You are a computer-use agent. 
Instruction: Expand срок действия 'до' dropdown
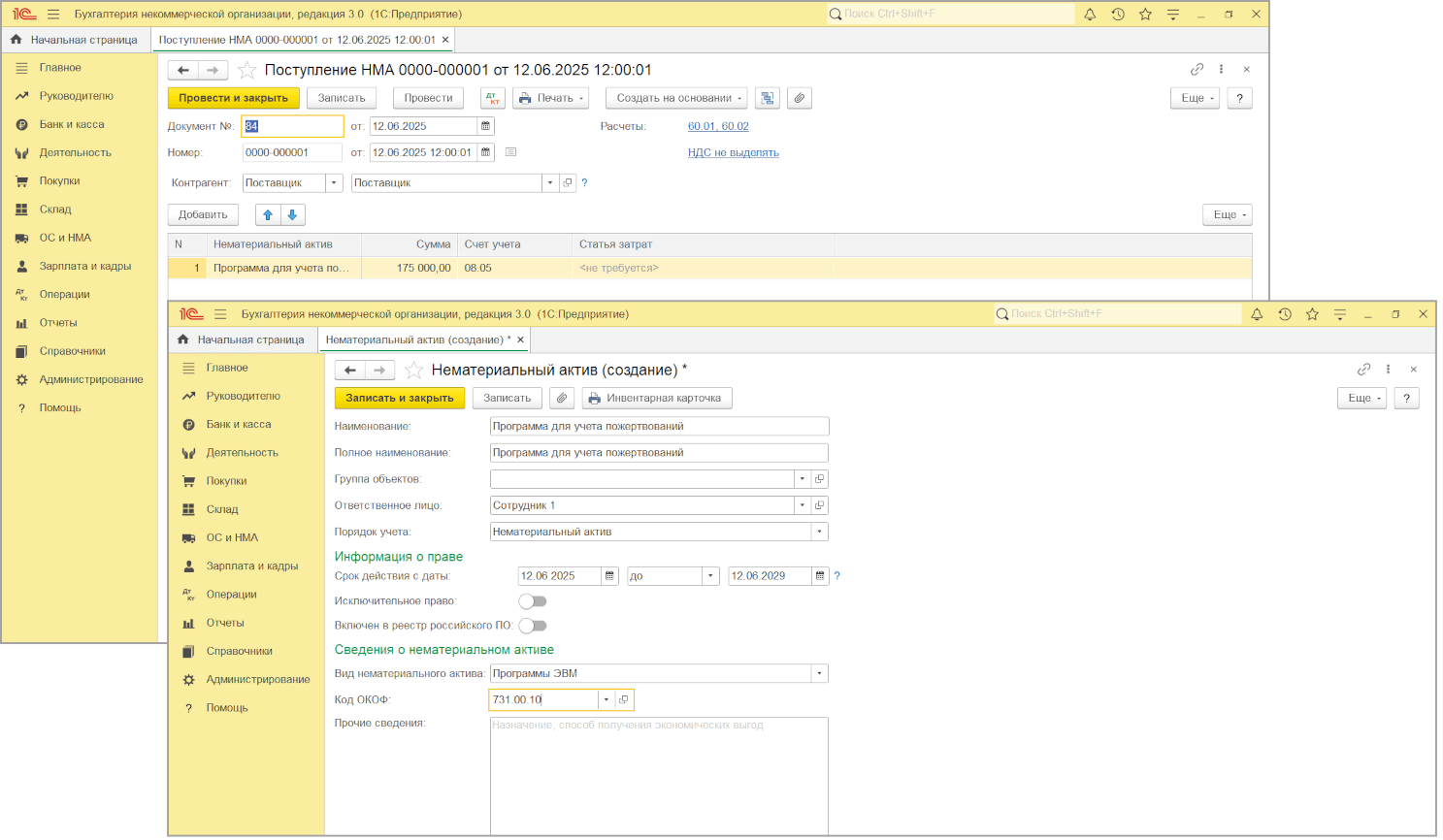pyautogui.click(x=711, y=576)
